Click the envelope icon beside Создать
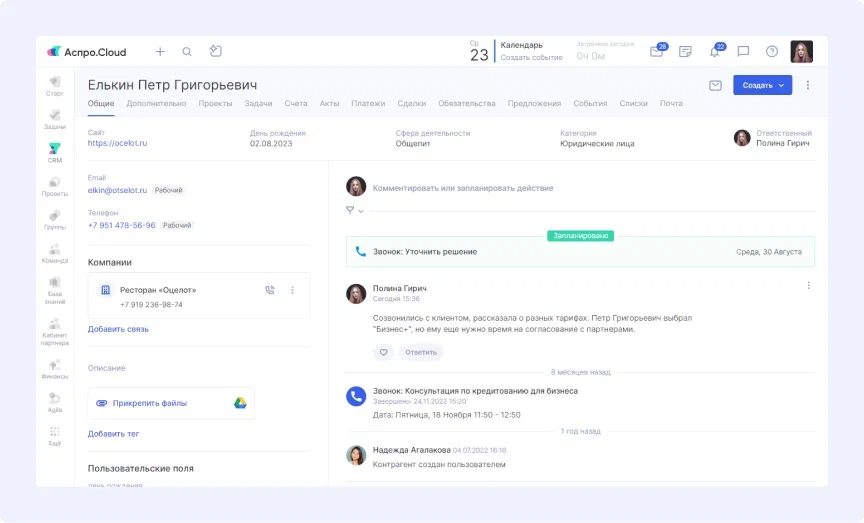Image resolution: width=864 pixels, height=523 pixels. click(715, 85)
